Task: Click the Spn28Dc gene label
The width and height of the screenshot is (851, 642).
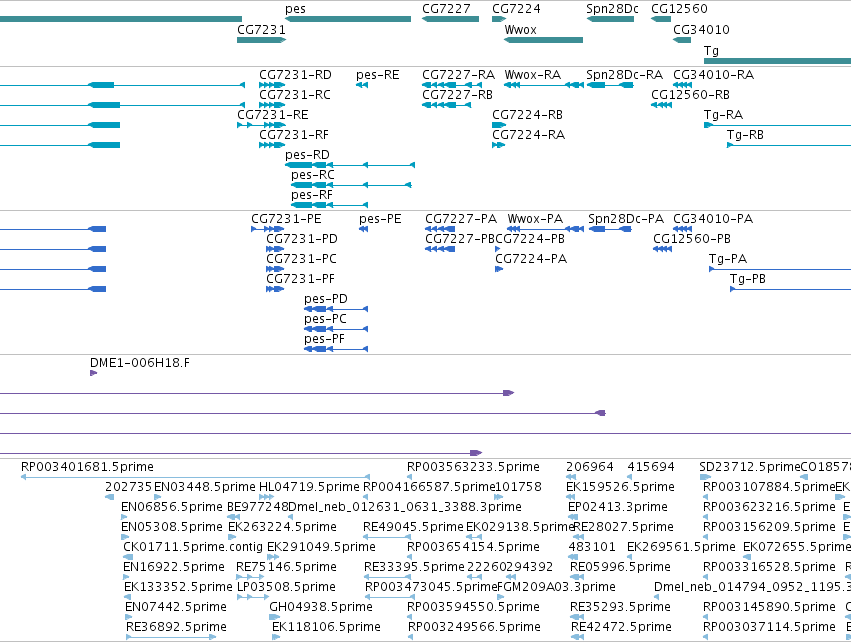Action: (x=612, y=9)
